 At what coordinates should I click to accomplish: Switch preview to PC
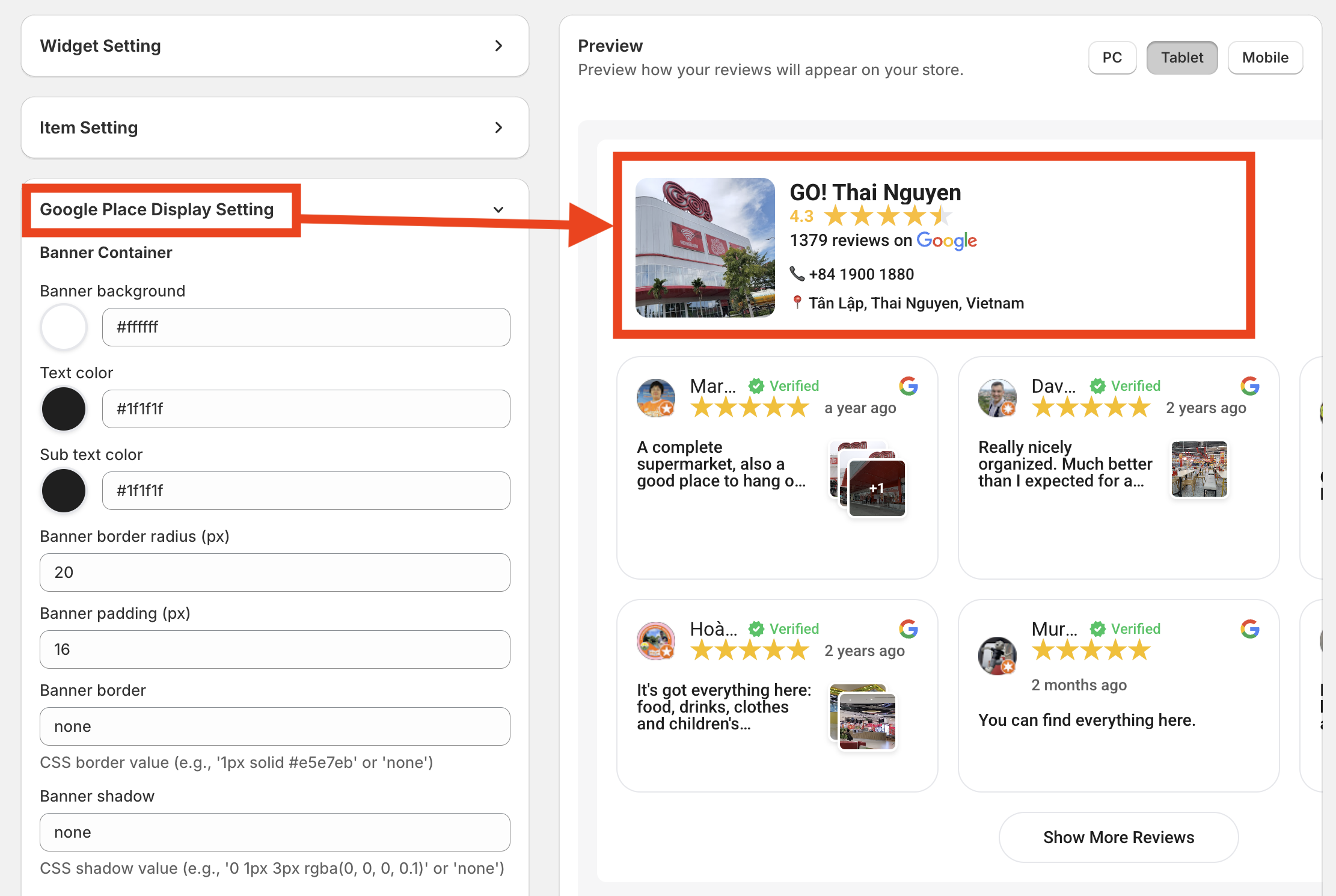point(1112,58)
